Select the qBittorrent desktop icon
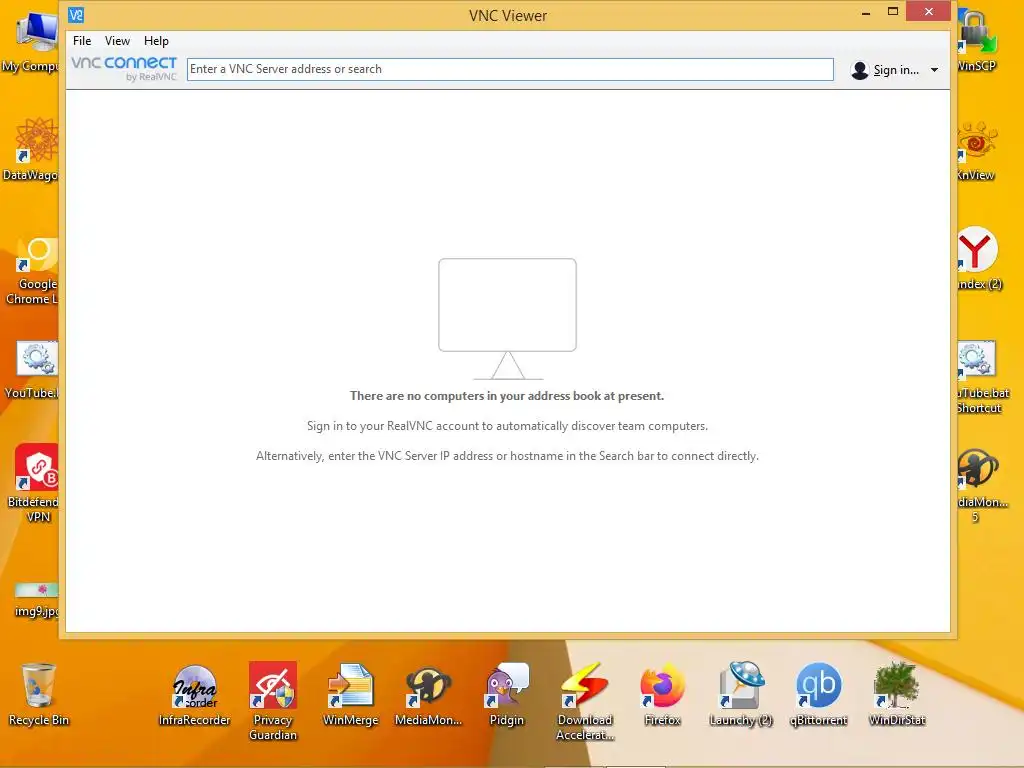This screenshot has width=1024, height=768. coord(818,694)
